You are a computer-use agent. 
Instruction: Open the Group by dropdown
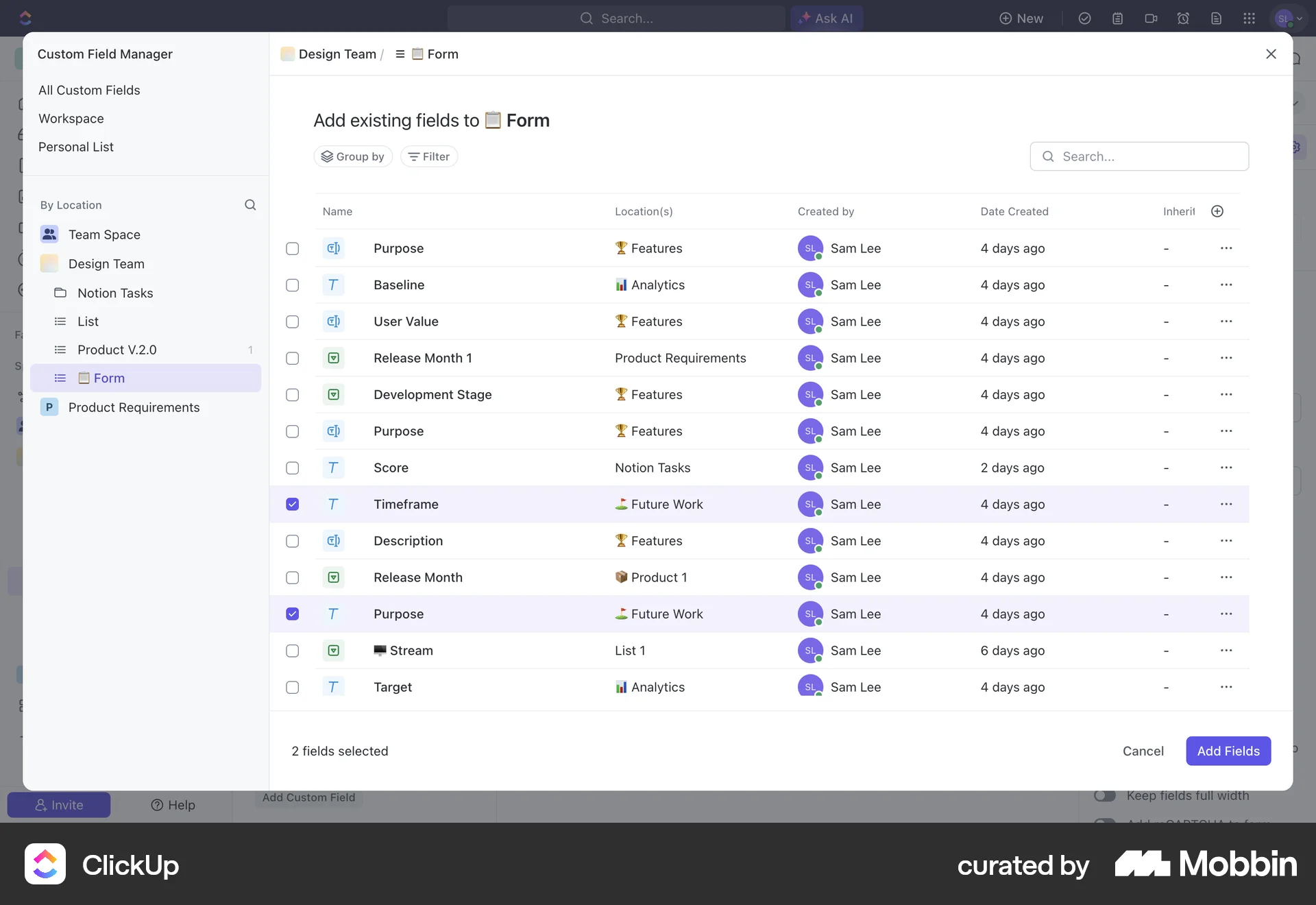tap(353, 156)
